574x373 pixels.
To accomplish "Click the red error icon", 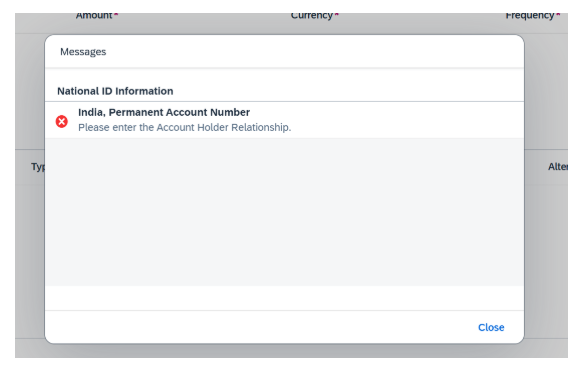I will point(62,122).
